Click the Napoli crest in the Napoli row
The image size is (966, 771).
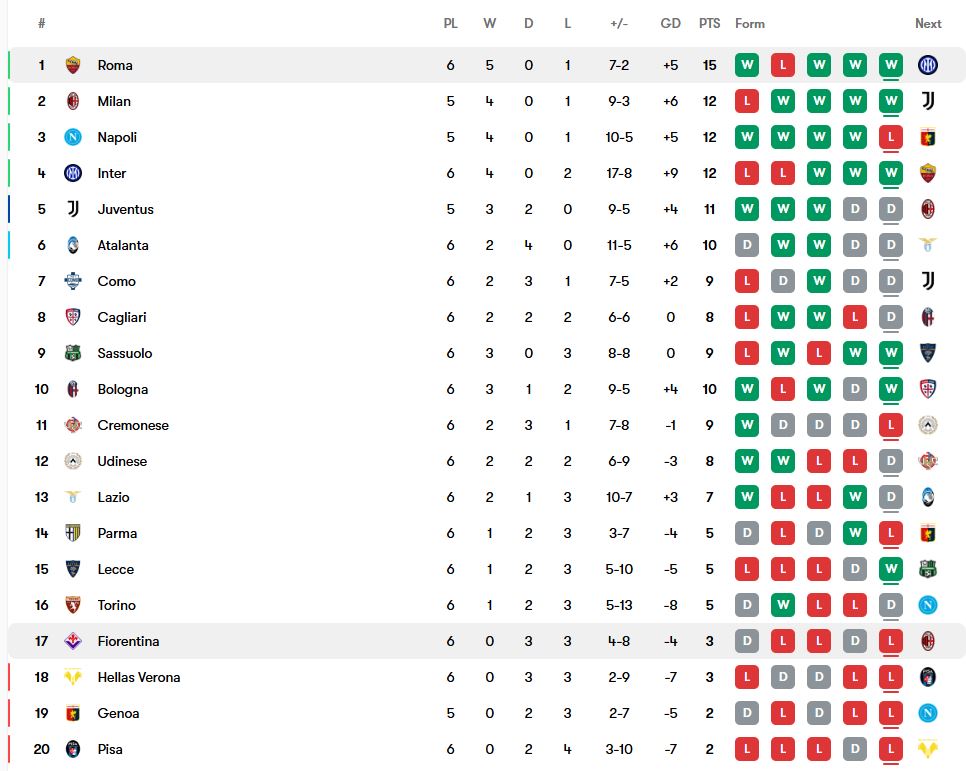pos(72,137)
